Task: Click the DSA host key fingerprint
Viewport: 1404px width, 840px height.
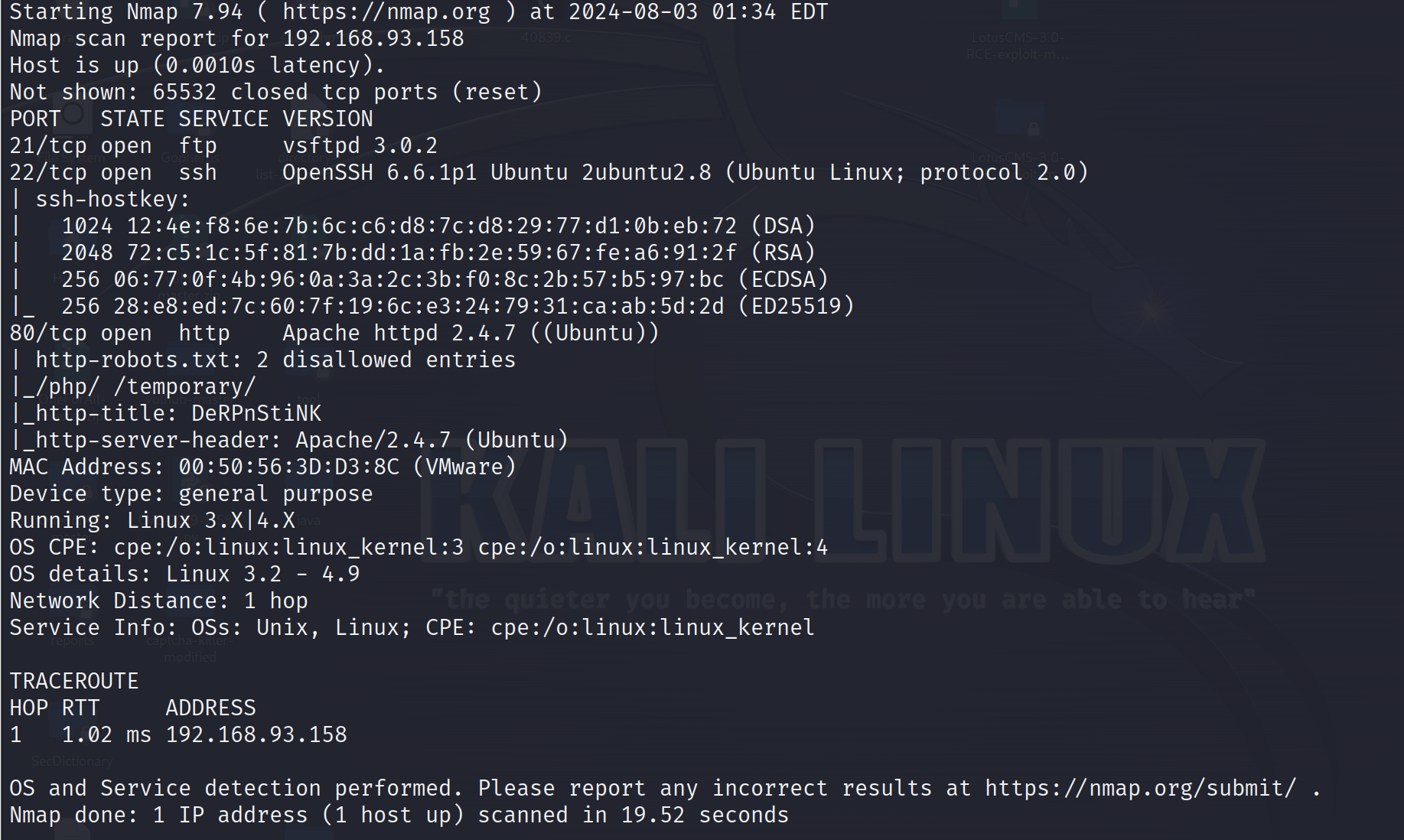Action: [432, 226]
